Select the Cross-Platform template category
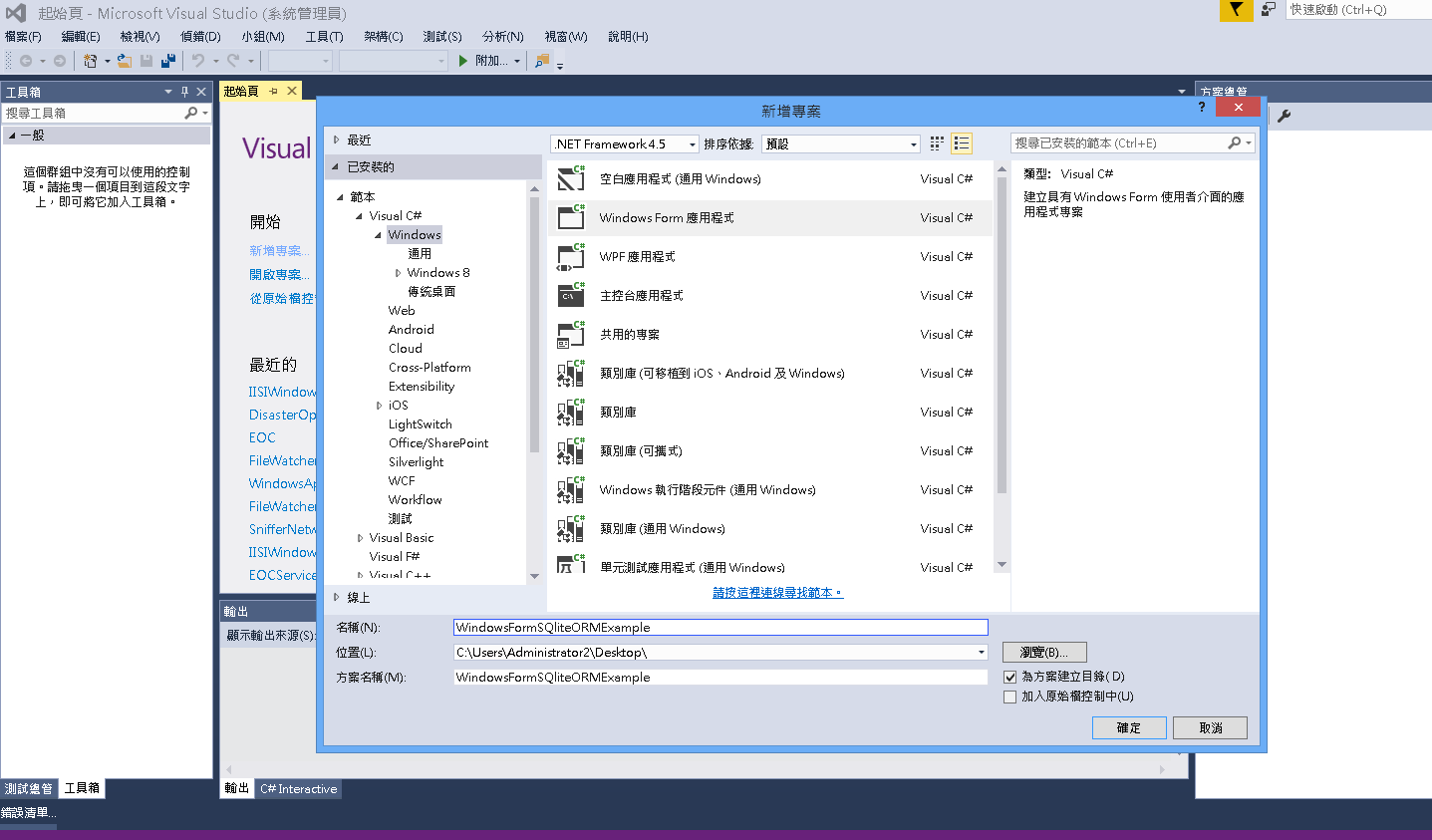 click(430, 368)
